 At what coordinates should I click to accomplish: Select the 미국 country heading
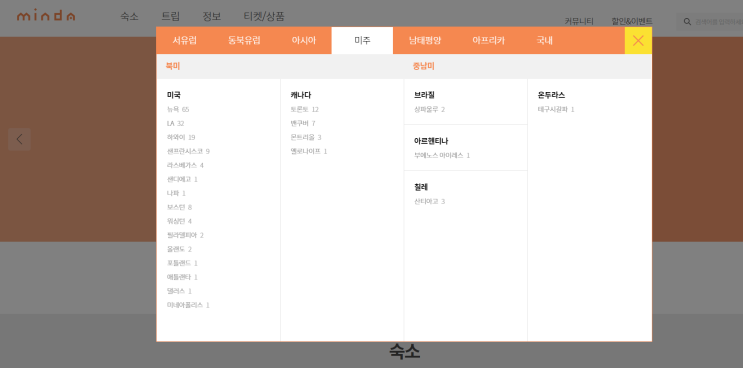coord(173,95)
